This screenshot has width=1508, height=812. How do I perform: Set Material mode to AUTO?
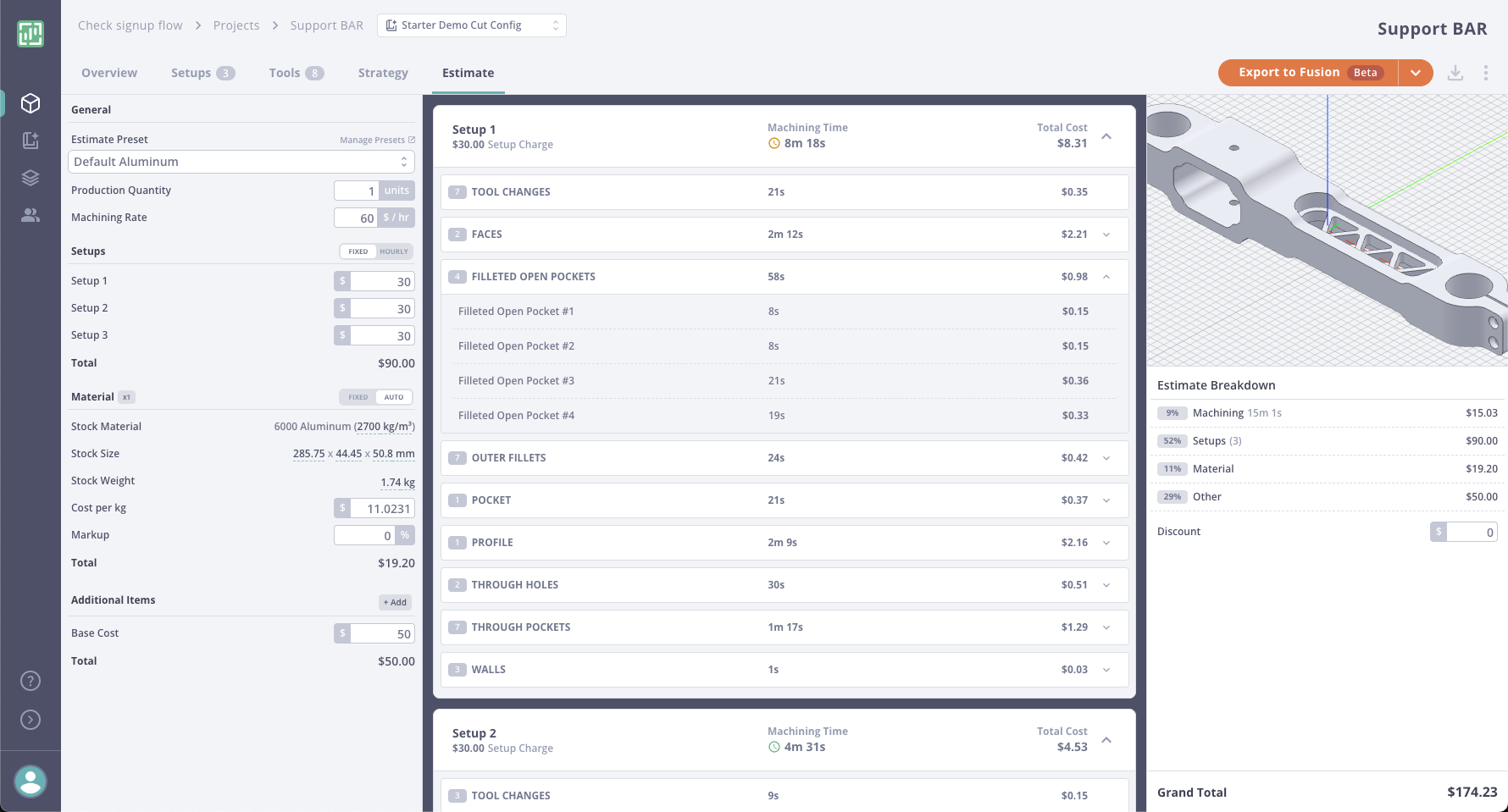point(393,396)
